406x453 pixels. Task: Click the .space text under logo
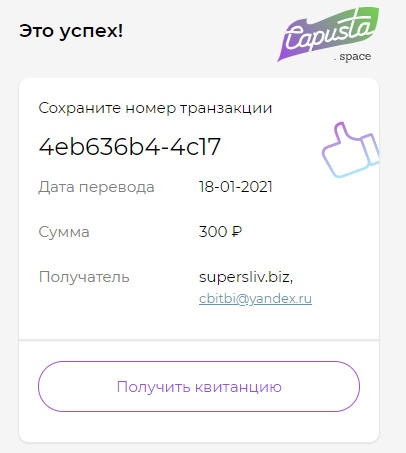pos(352,57)
